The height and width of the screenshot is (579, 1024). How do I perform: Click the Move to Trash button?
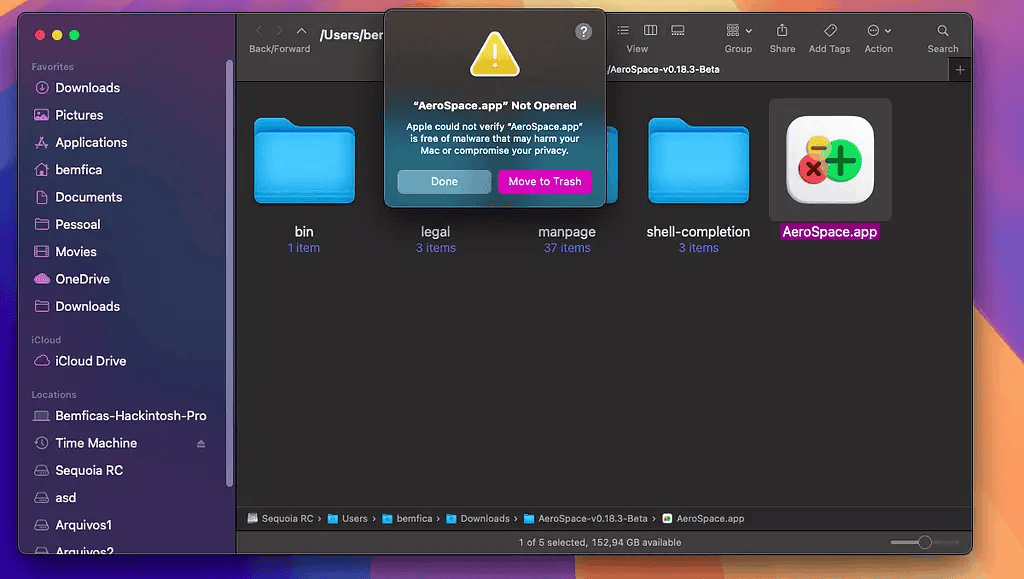545,182
